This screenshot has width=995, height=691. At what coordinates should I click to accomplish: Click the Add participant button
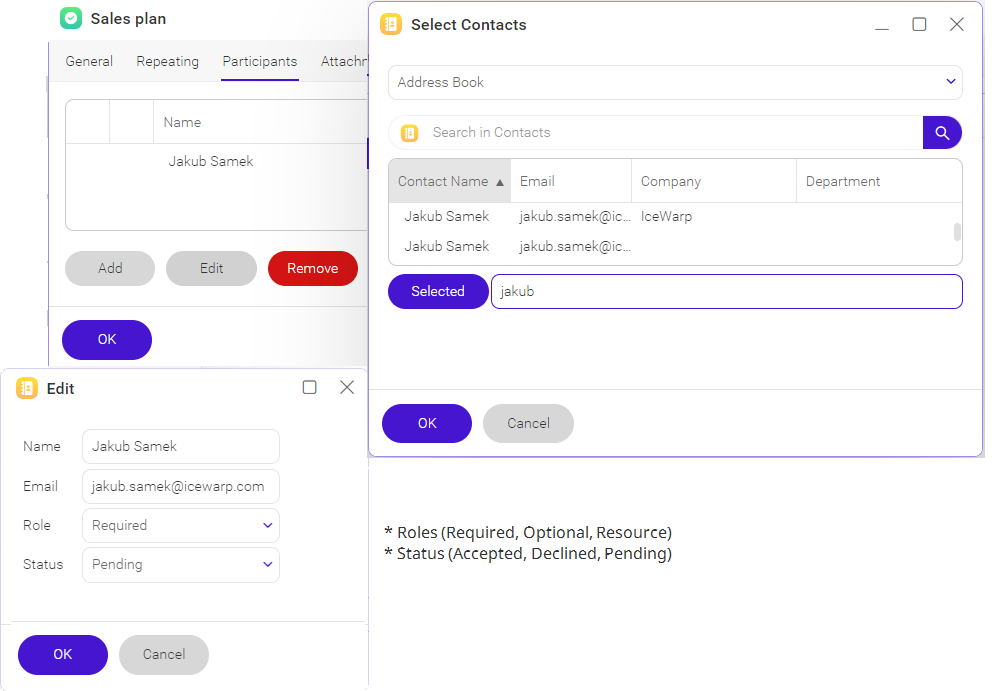coord(110,268)
